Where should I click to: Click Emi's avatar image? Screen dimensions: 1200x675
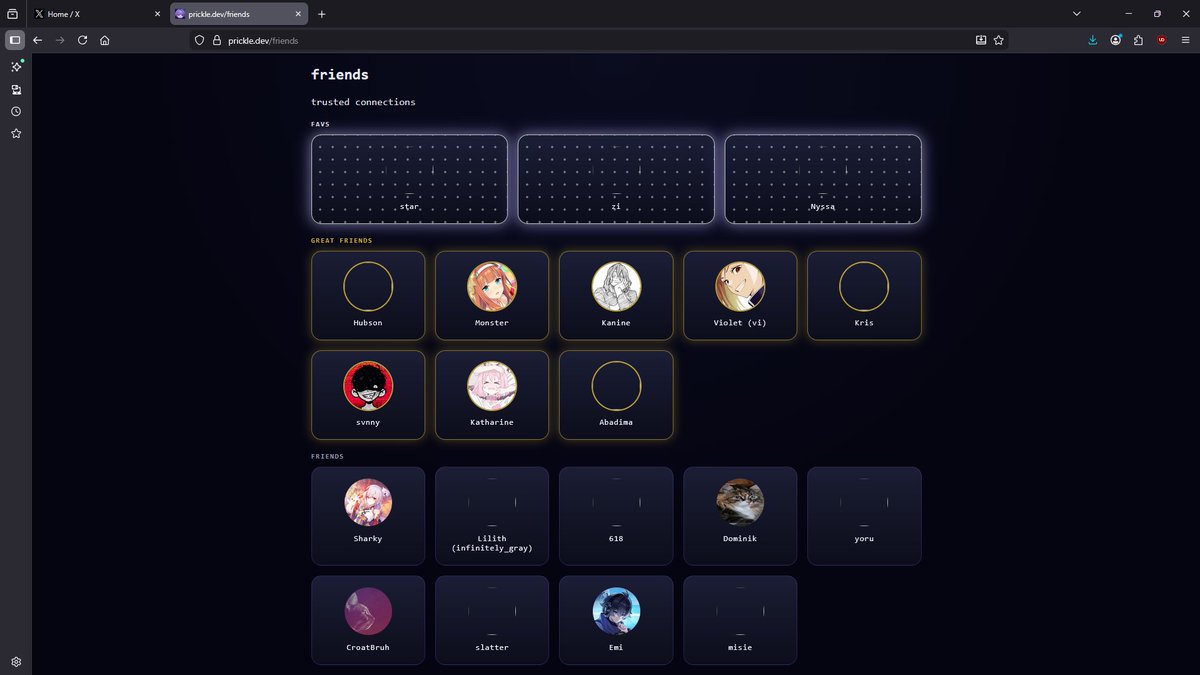[x=616, y=611]
